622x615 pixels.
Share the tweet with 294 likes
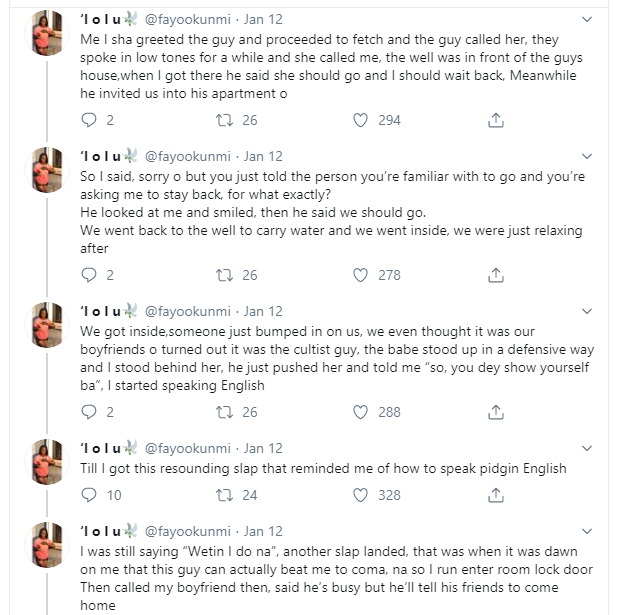495,120
